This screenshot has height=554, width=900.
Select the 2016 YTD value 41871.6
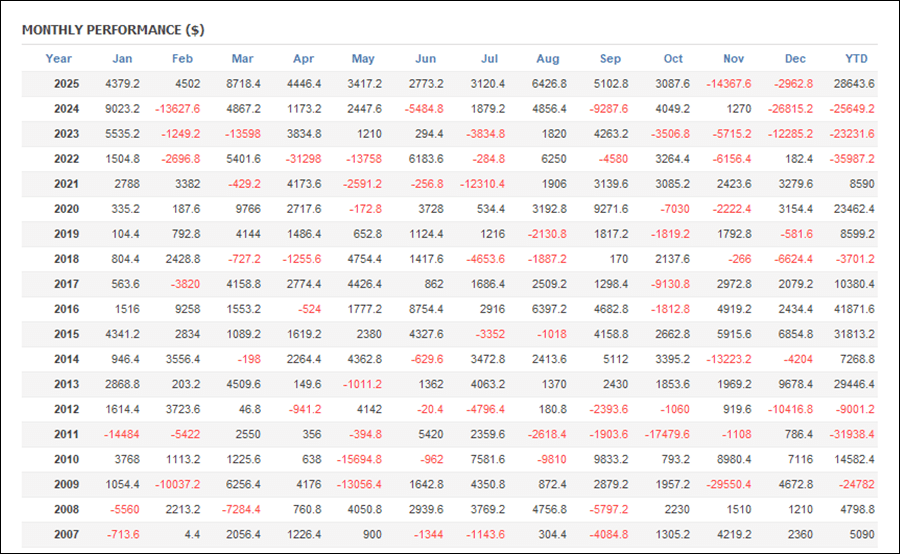coord(853,309)
